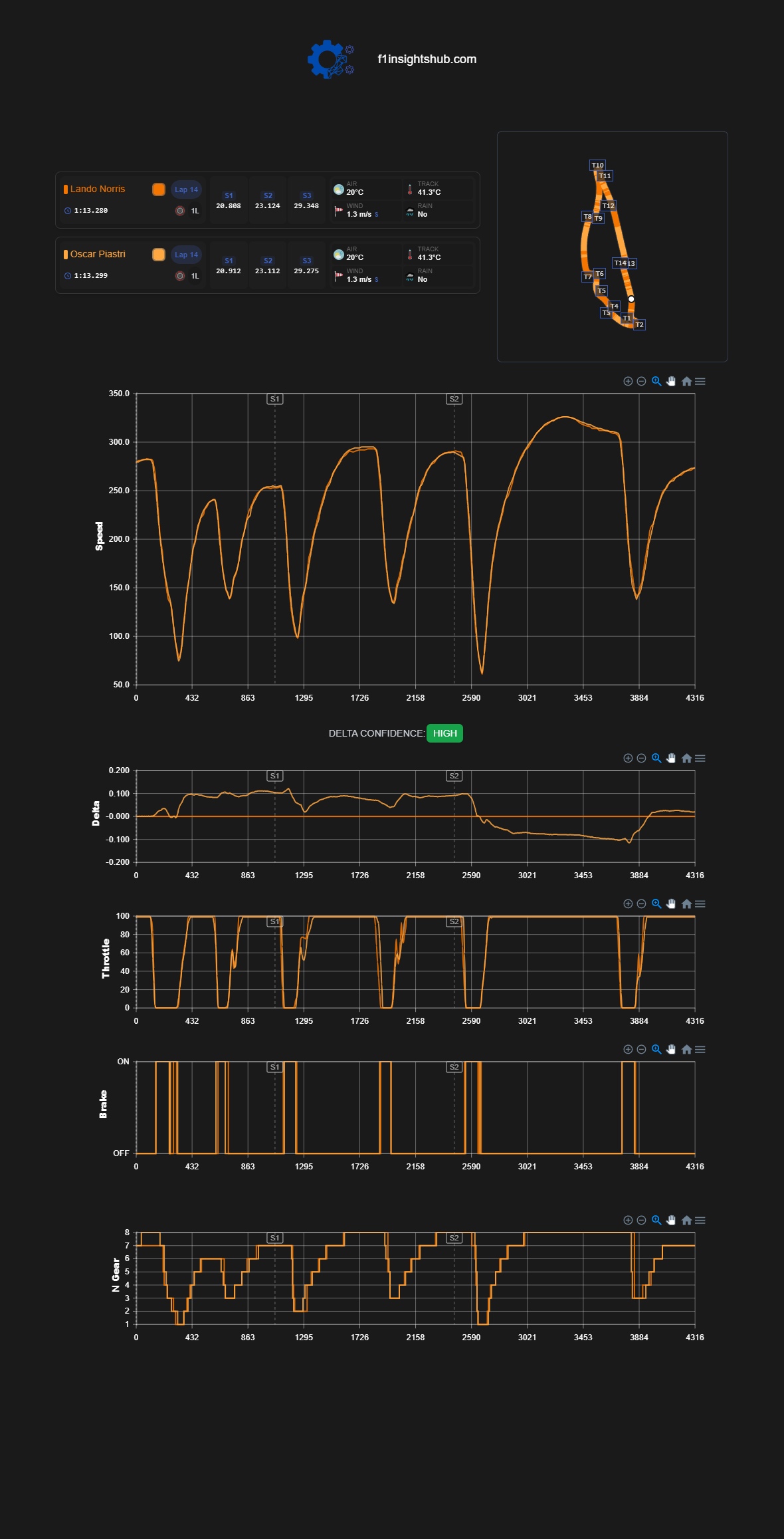Activate selection zoom on Speed chart
784x1539 pixels.
point(656,381)
